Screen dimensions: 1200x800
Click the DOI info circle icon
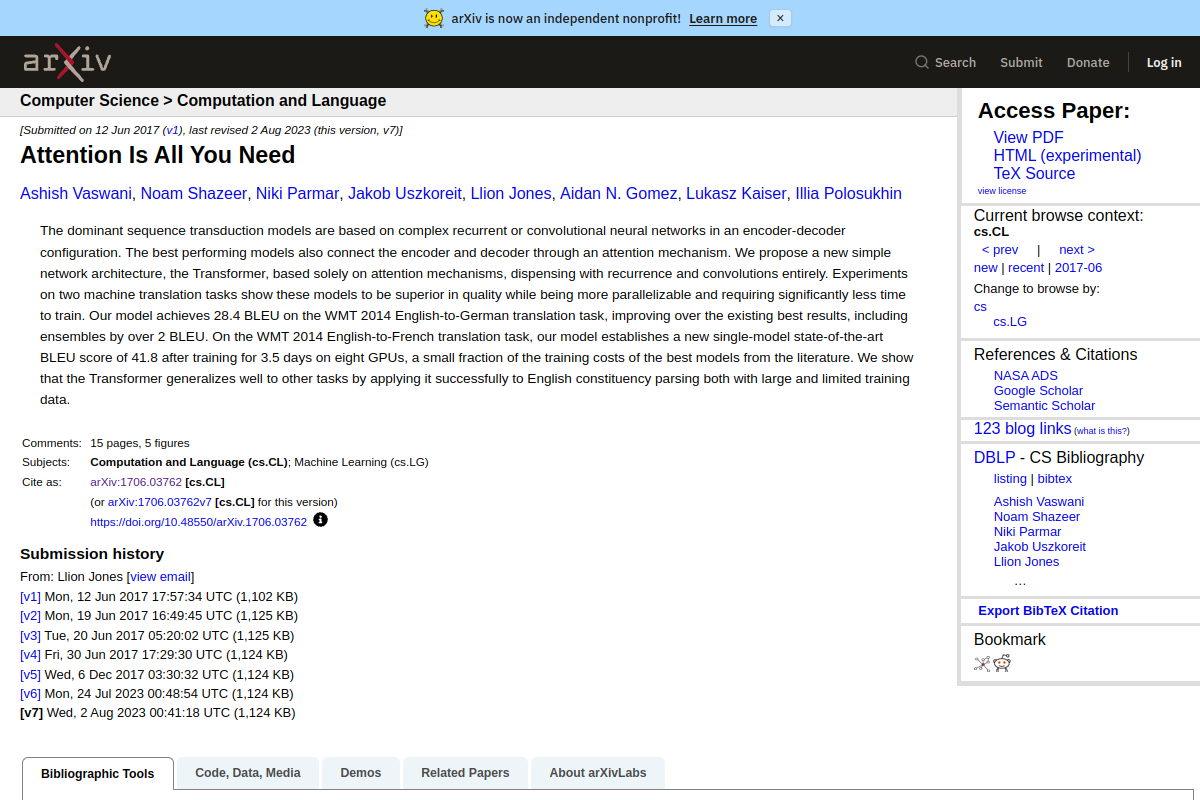pyautogui.click(x=320, y=520)
